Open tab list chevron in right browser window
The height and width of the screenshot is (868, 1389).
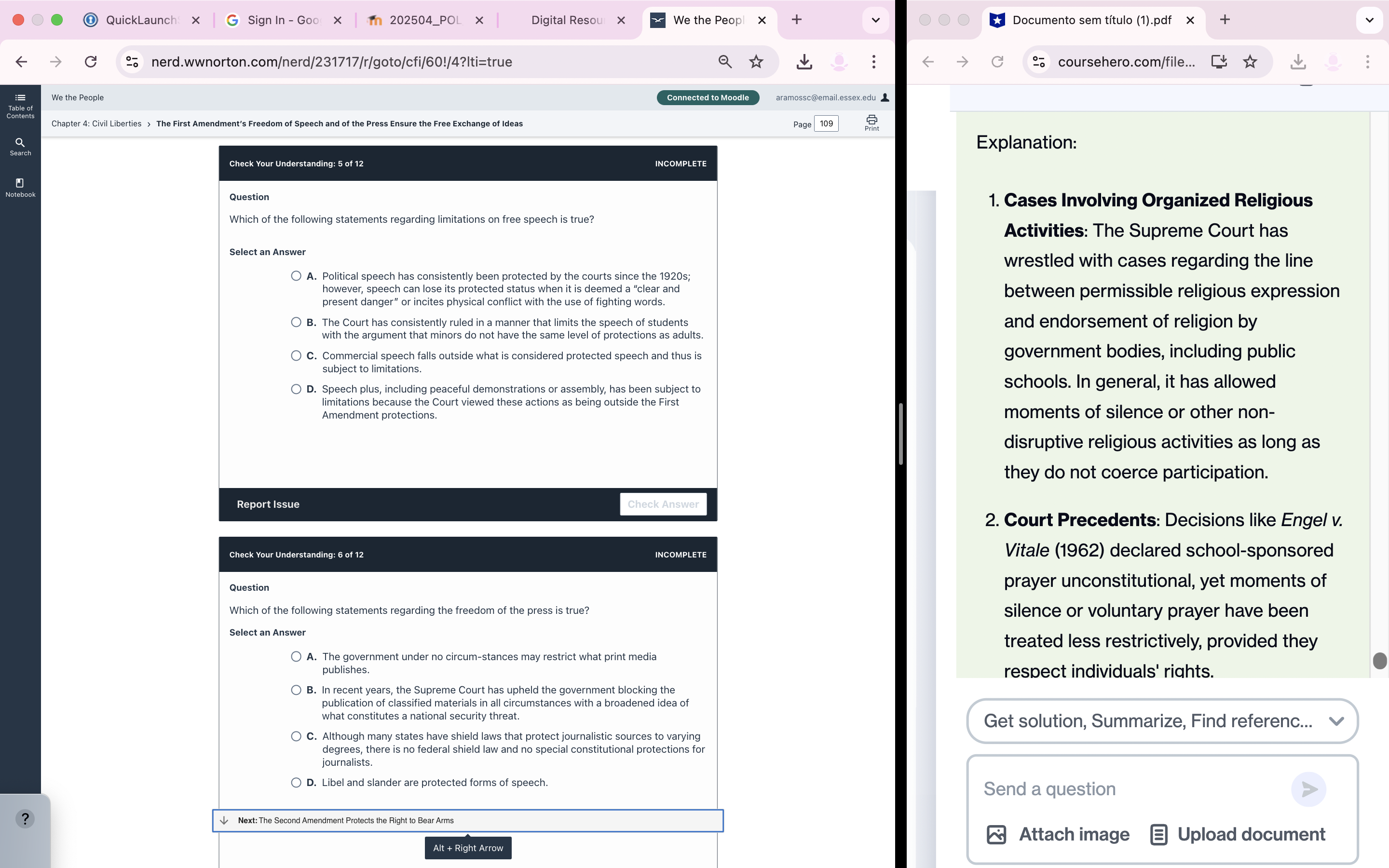pyautogui.click(x=1370, y=20)
